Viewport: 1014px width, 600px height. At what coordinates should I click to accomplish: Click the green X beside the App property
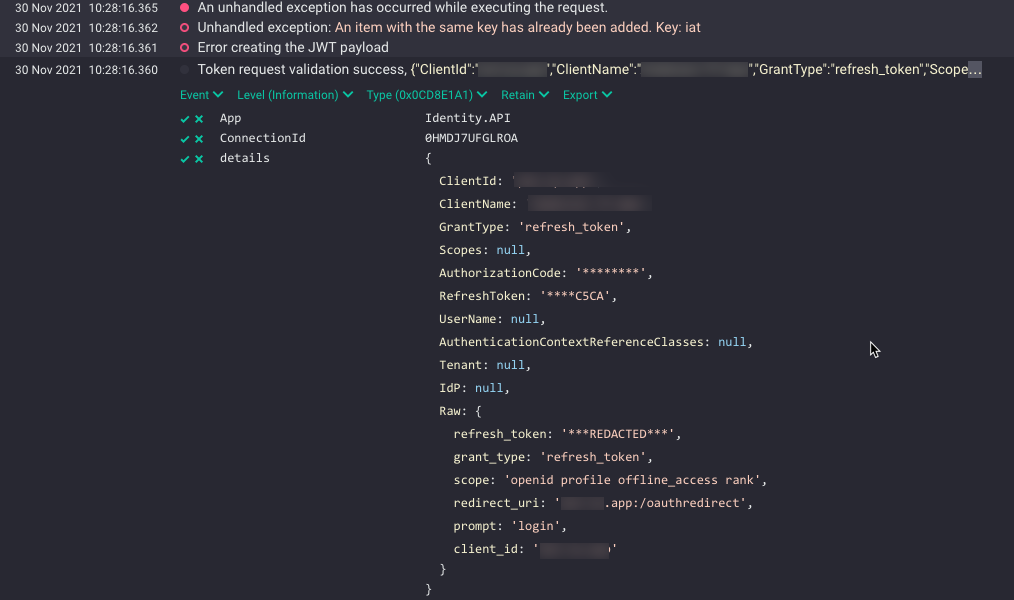click(198, 118)
